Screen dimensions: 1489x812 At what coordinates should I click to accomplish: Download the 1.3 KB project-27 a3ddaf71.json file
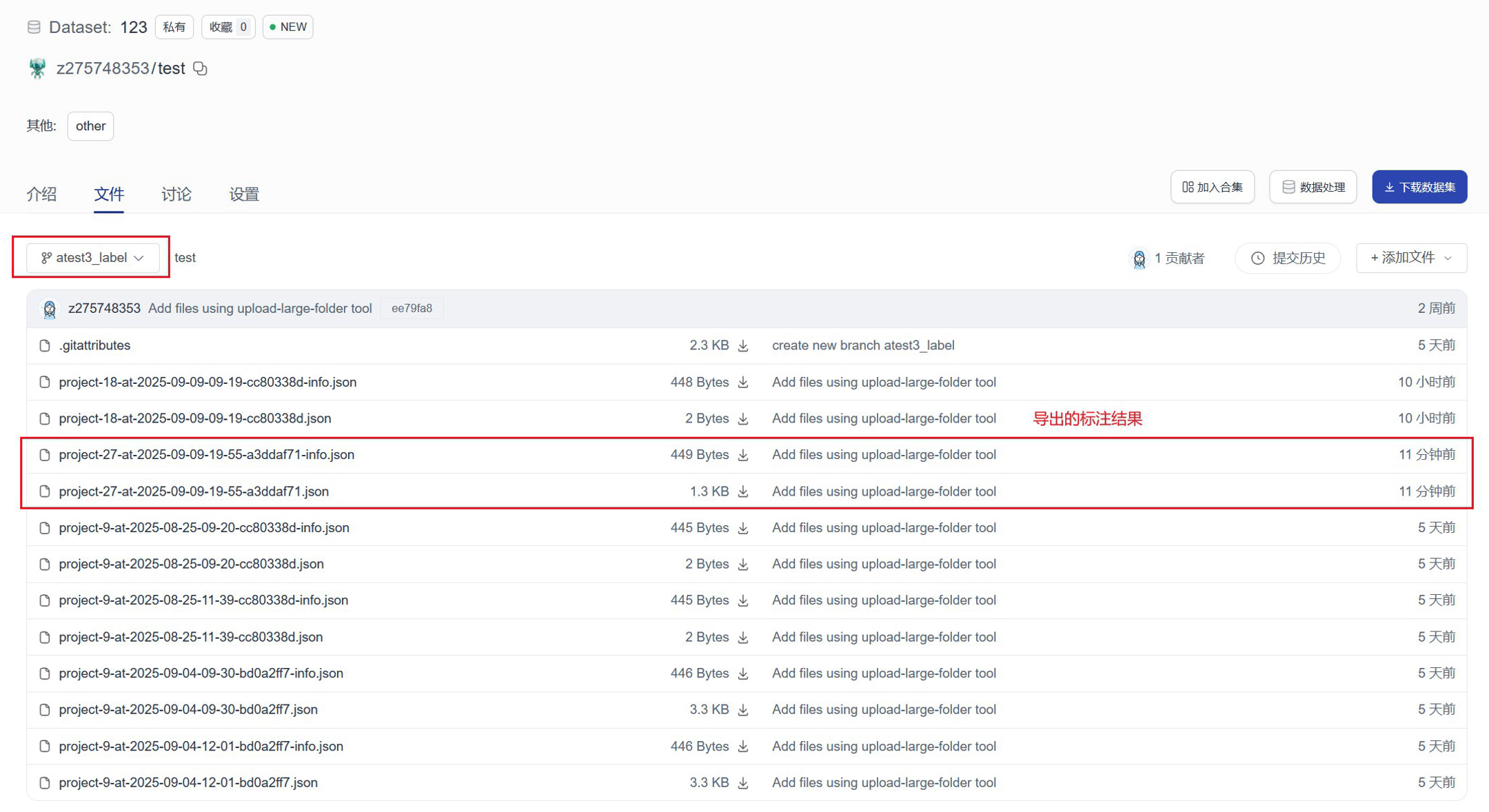click(743, 491)
